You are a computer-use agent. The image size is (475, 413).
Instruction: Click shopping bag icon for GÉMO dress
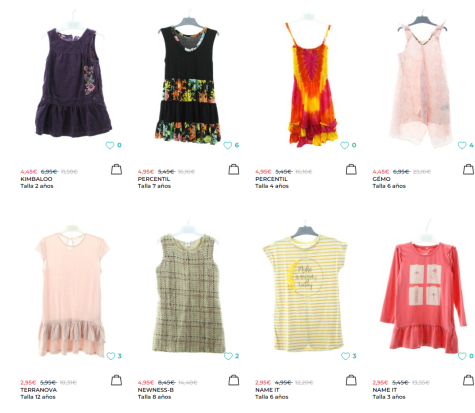[468, 169]
